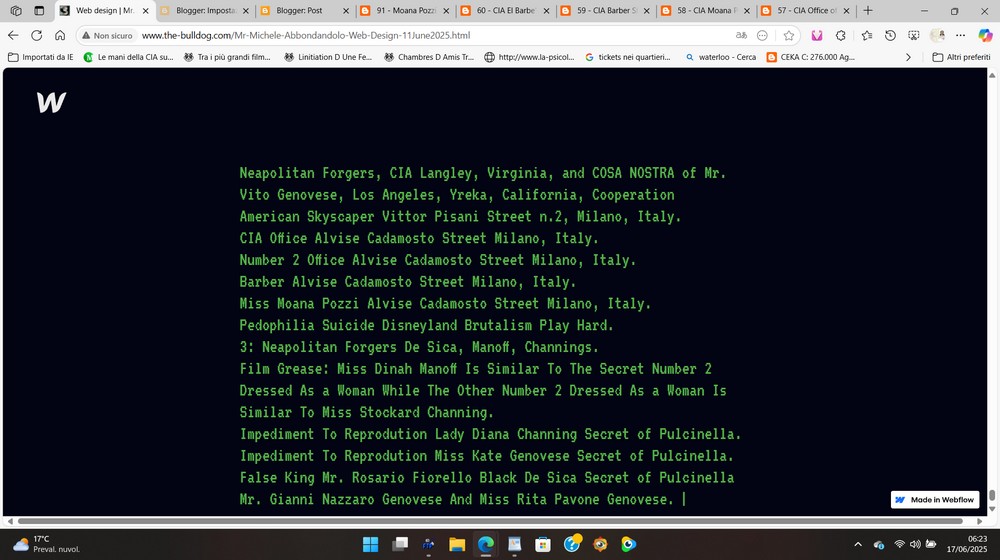Open the browser profile avatar
1000x560 pixels.
coord(938,36)
